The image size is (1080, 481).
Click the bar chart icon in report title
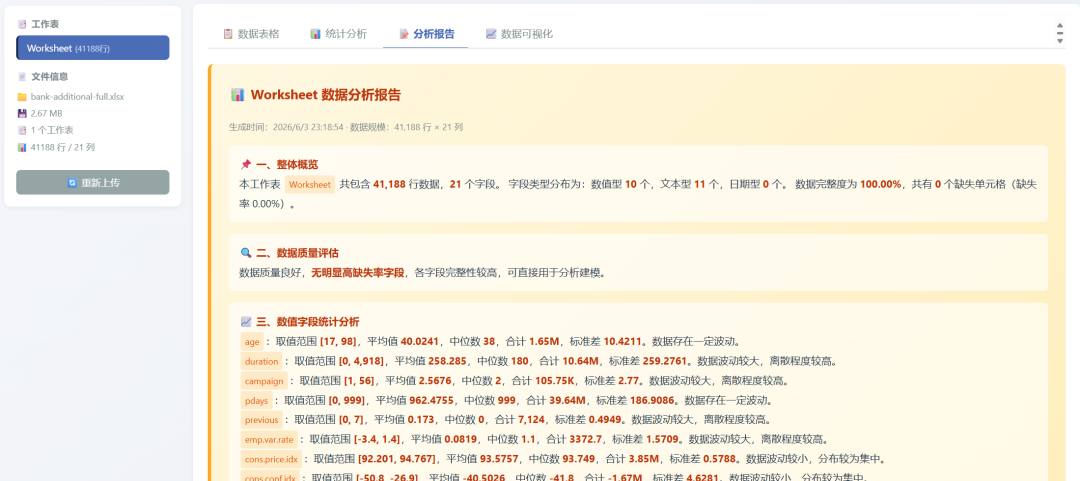click(x=238, y=95)
